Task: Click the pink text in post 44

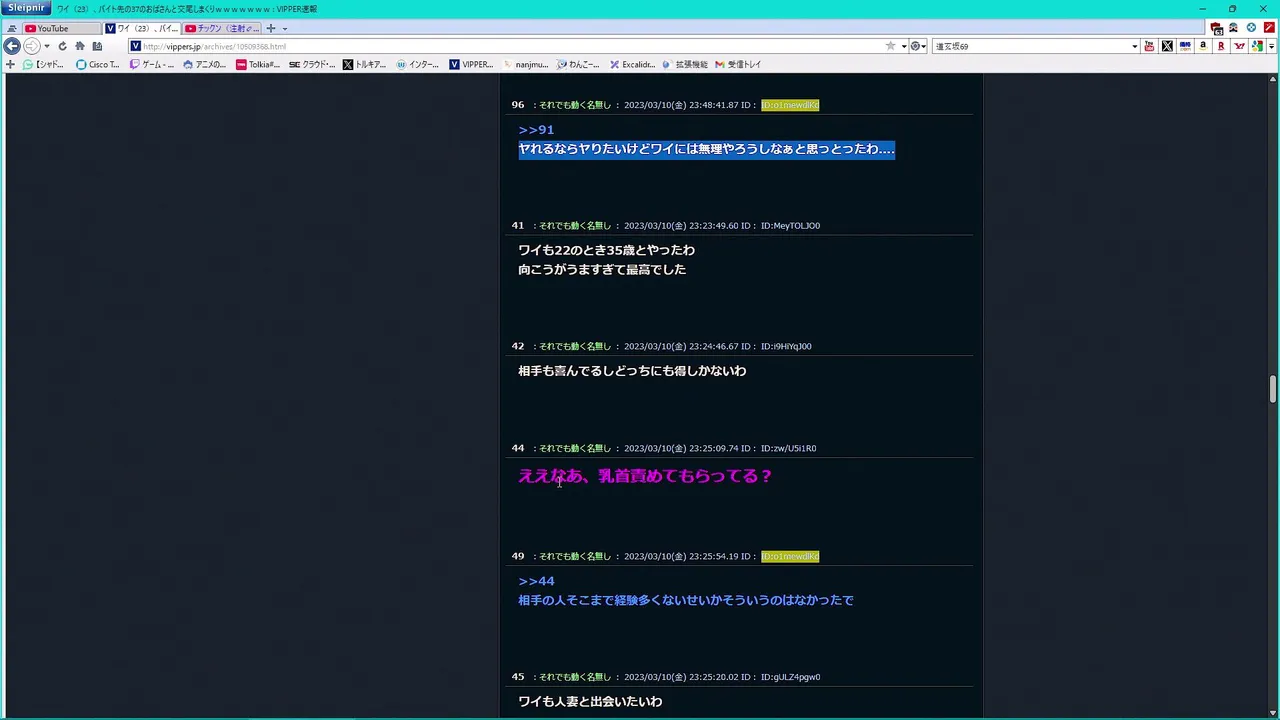Action: tap(645, 476)
